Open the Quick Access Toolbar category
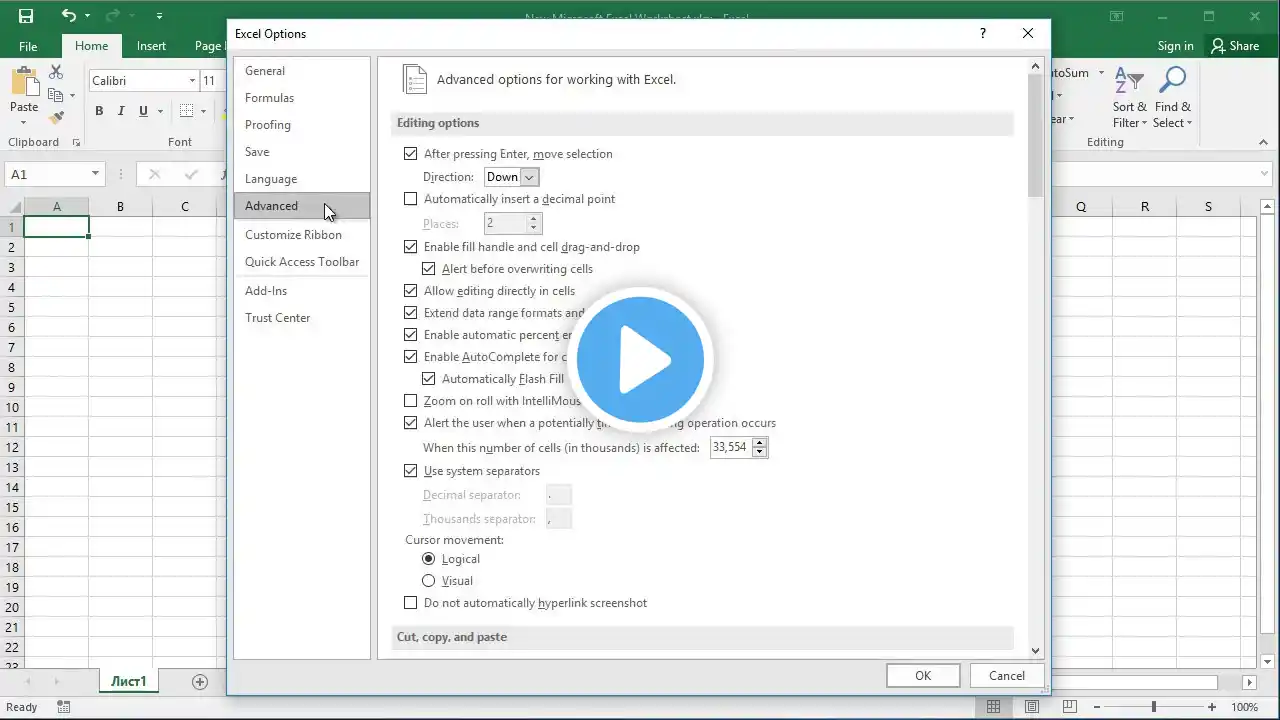1280x720 pixels. pos(301,262)
